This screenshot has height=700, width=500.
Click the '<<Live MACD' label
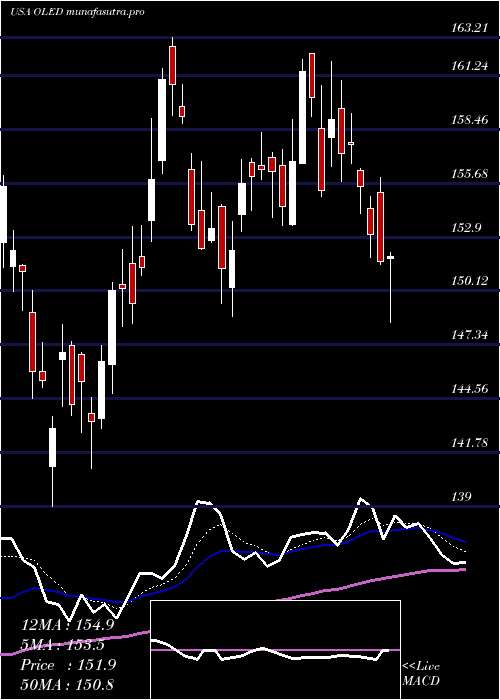421,673
